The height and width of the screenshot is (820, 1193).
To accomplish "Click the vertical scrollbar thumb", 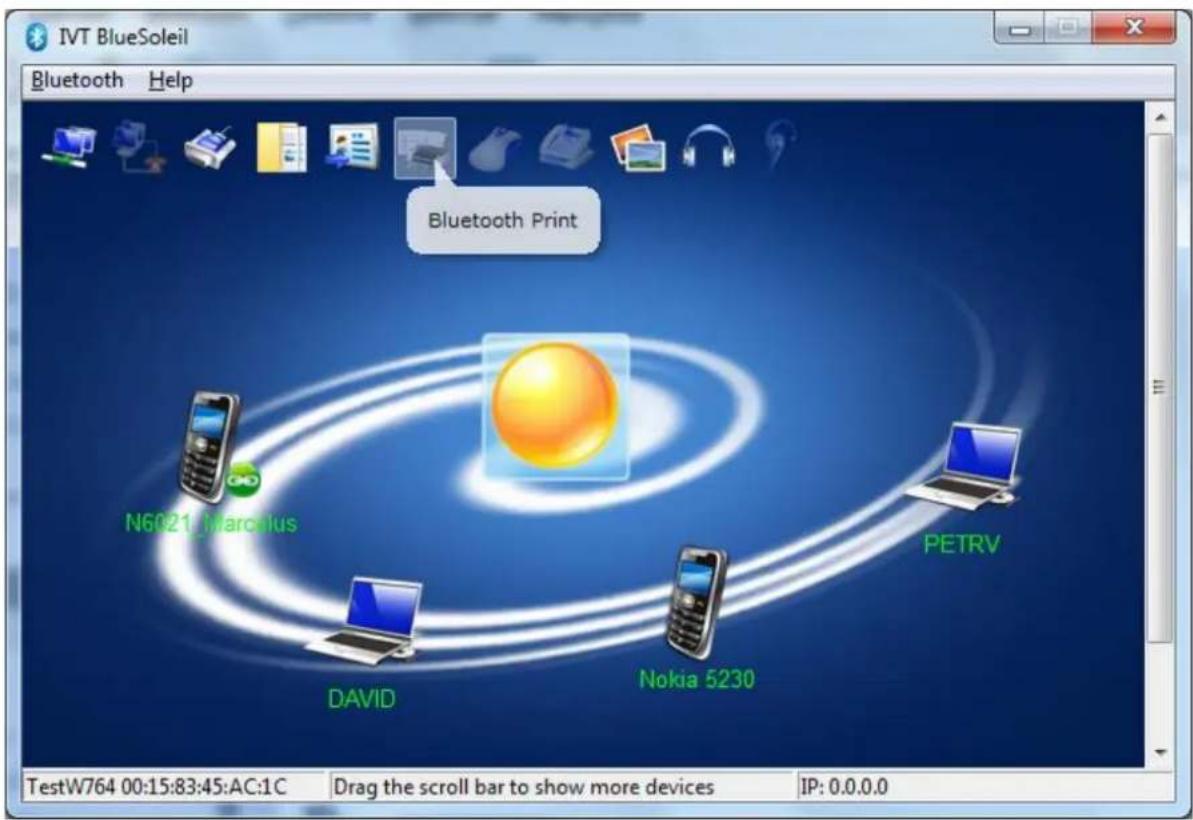I will [x=1159, y=388].
